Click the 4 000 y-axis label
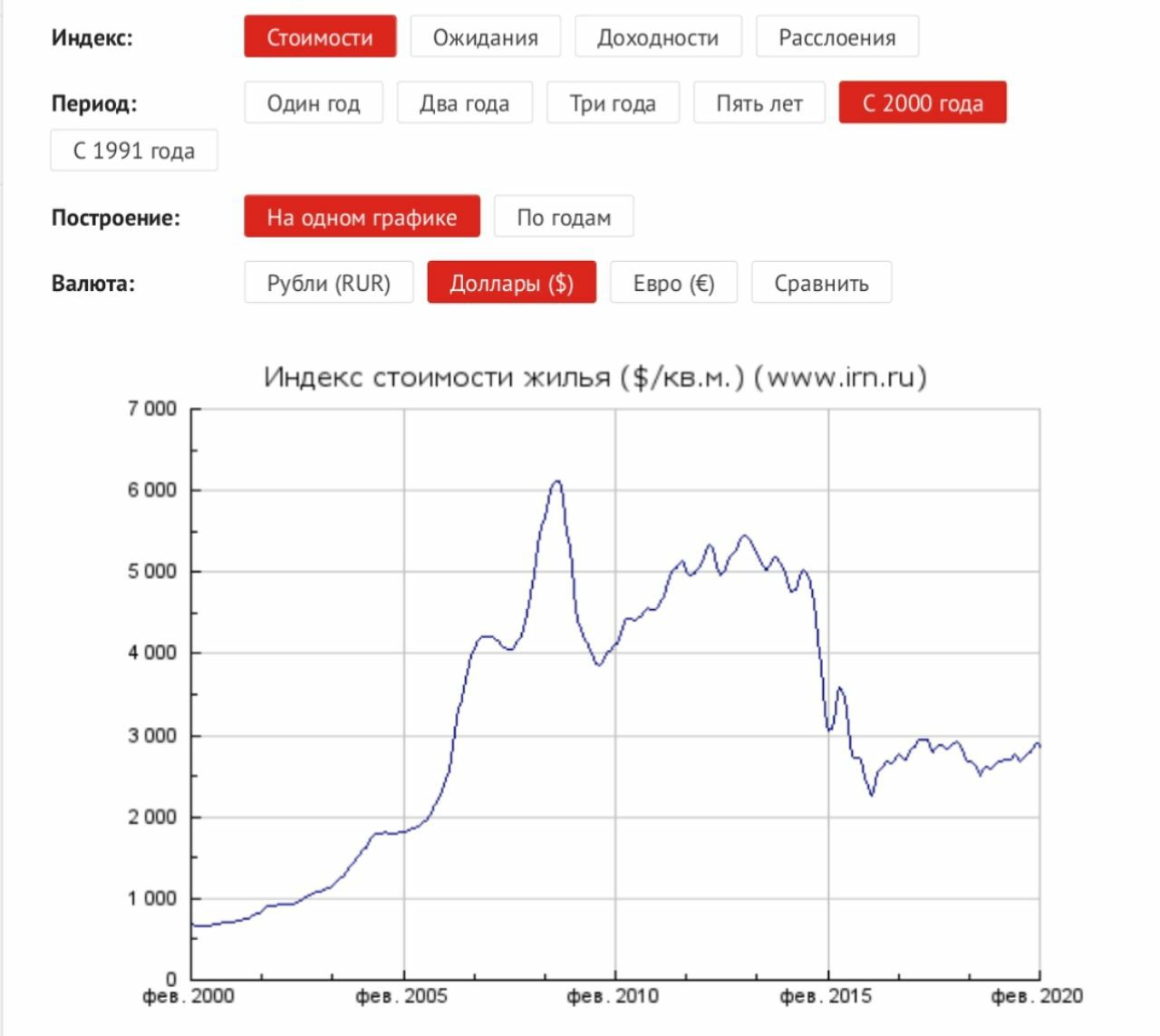Viewport: 1160px width, 1036px height. 152,653
